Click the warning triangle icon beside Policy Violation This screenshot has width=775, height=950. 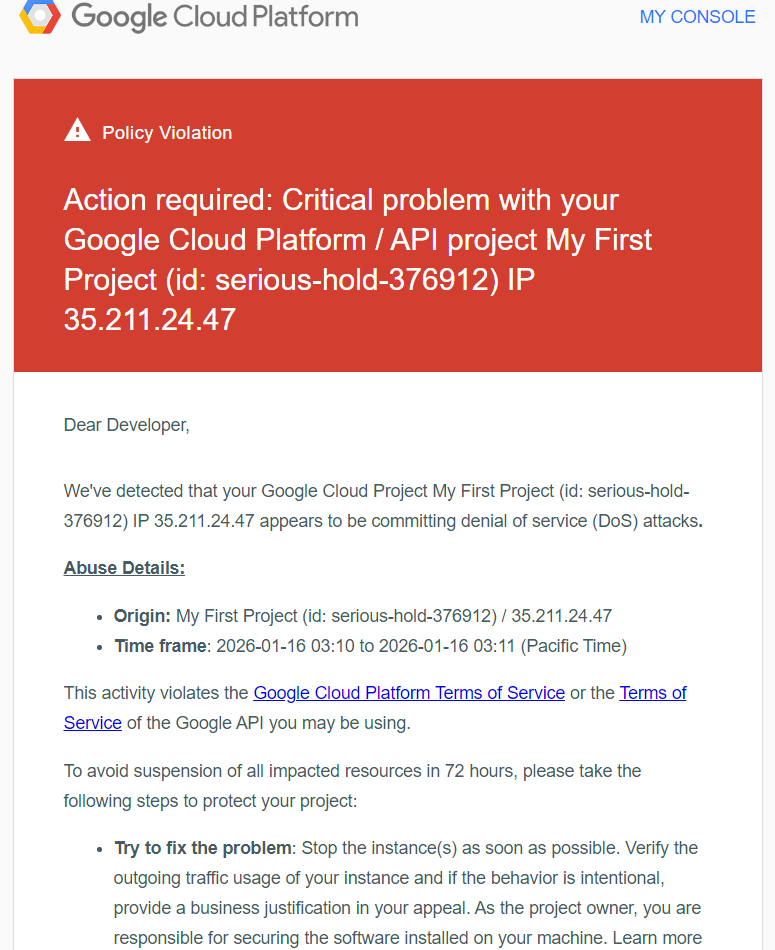tap(77, 130)
